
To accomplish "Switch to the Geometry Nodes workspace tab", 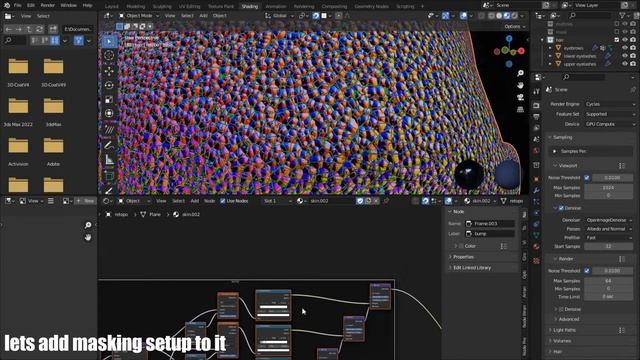I will point(371,7).
